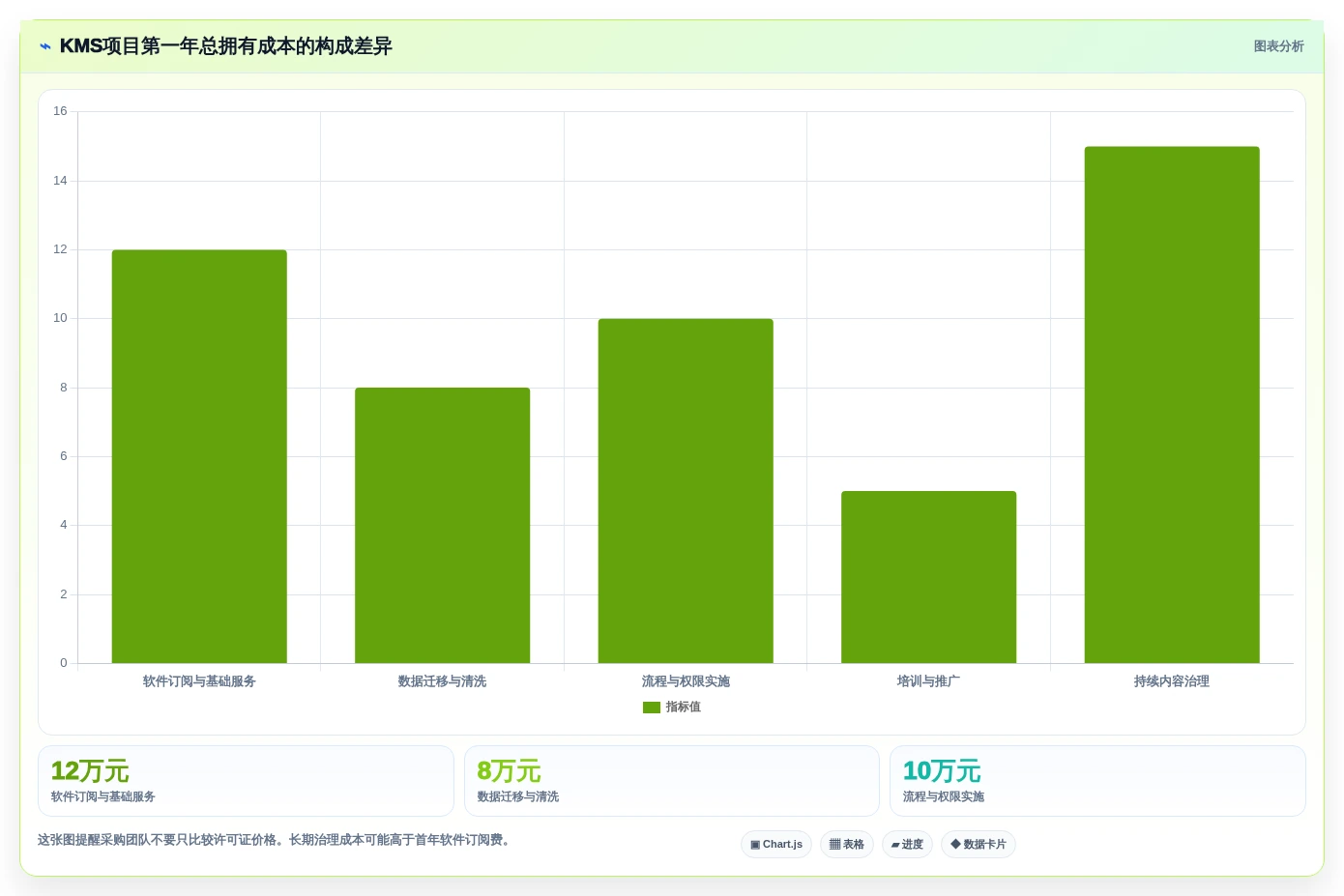This screenshot has width=1344, height=896.
Task: Click the 表格 tag chip
Action: (847, 845)
